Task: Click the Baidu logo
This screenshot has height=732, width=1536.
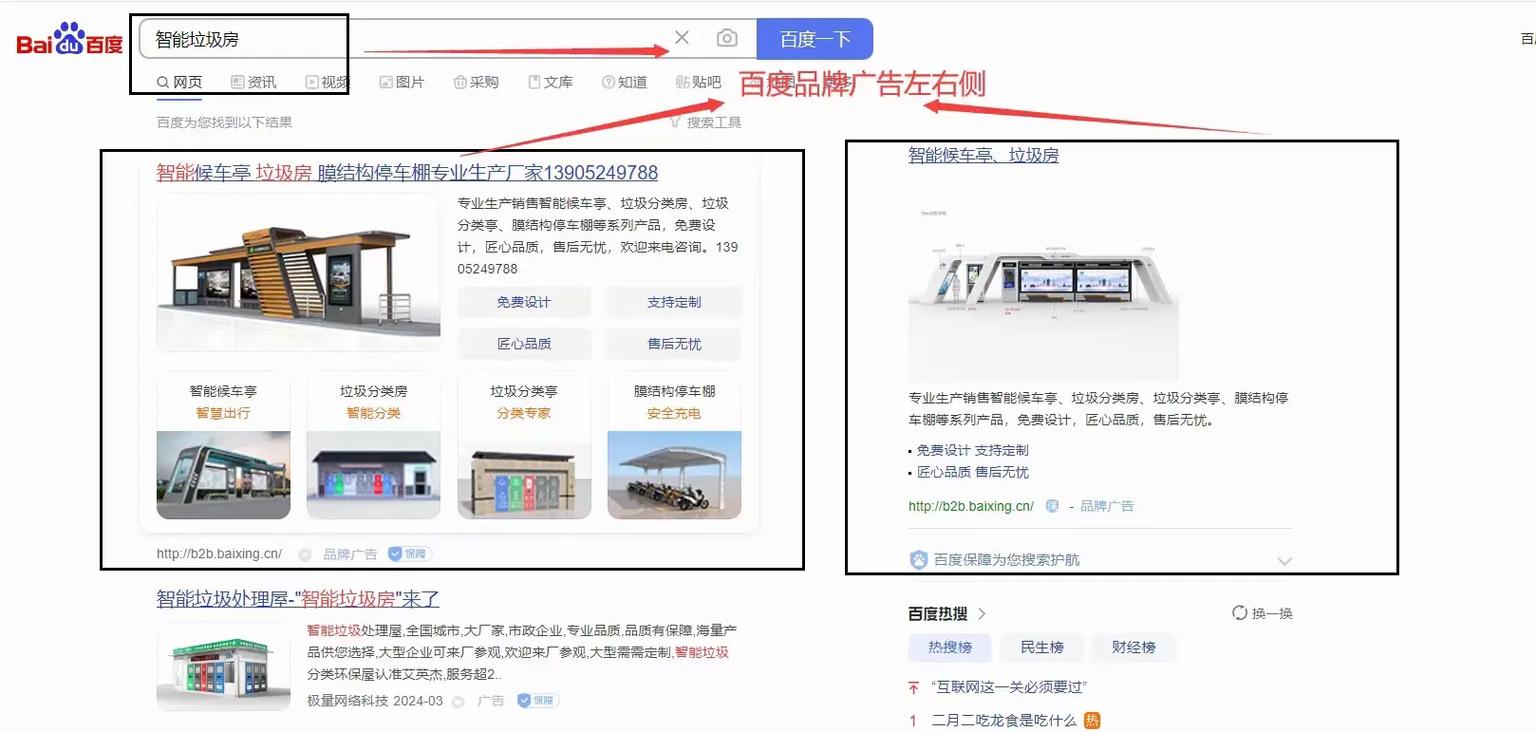Action: [69, 39]
